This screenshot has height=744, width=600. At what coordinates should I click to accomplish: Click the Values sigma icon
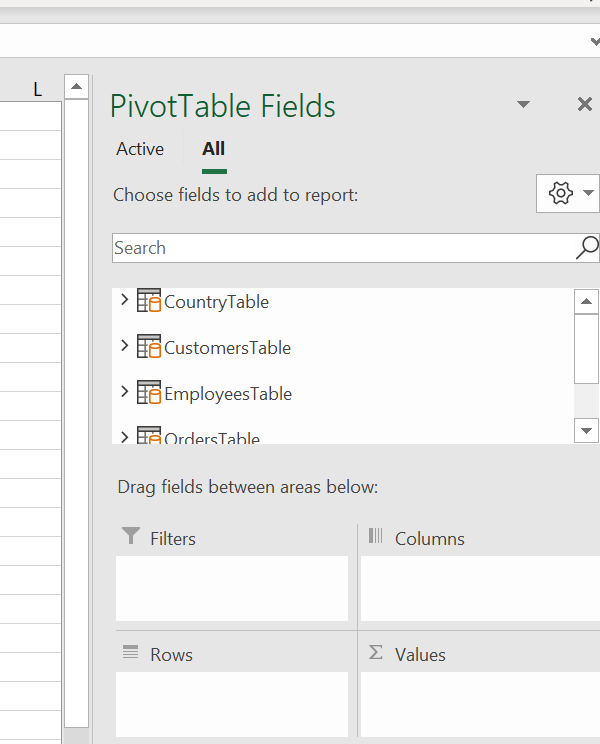(376, 653)
